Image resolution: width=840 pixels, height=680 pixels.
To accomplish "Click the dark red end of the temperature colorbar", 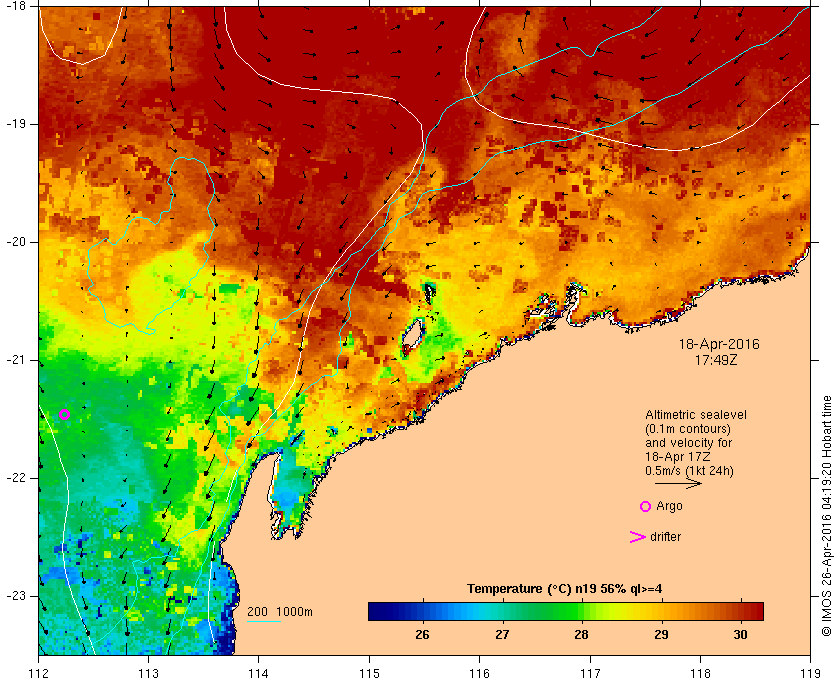I will pyautogui.click(x=754, y=611).
